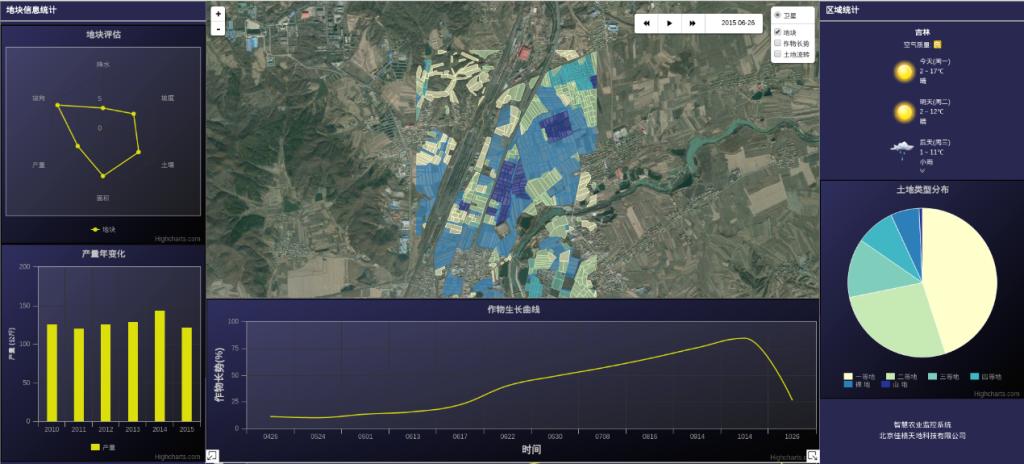
Task: Click the expand icon at growth chart bottom-left
Action: pyautogui.click(x=212, y=456)
